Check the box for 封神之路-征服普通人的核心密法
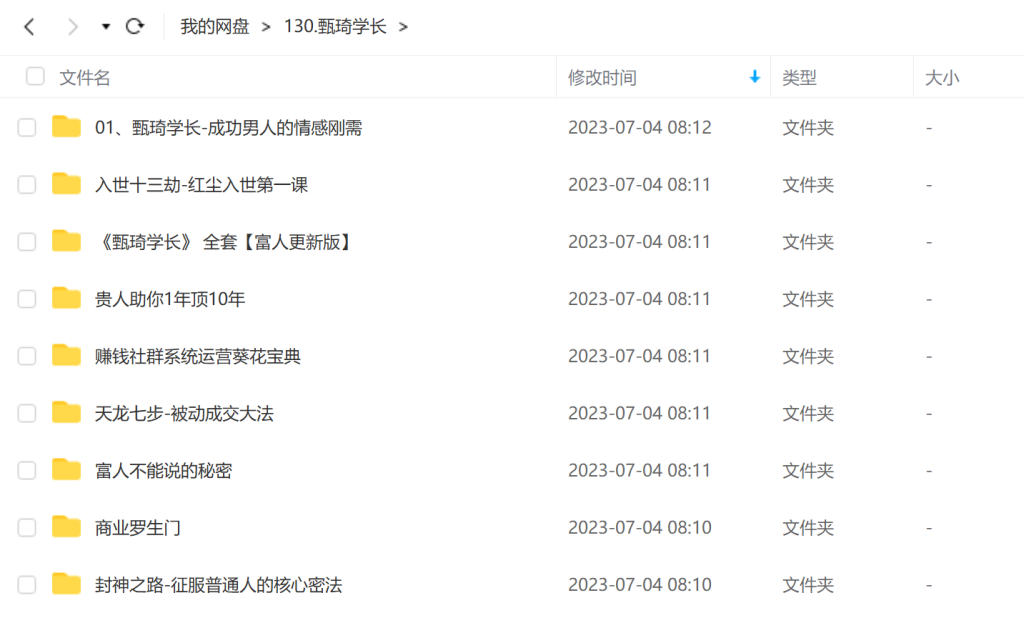This screenshot has height=638, width=1024. (x=27, y=584)
